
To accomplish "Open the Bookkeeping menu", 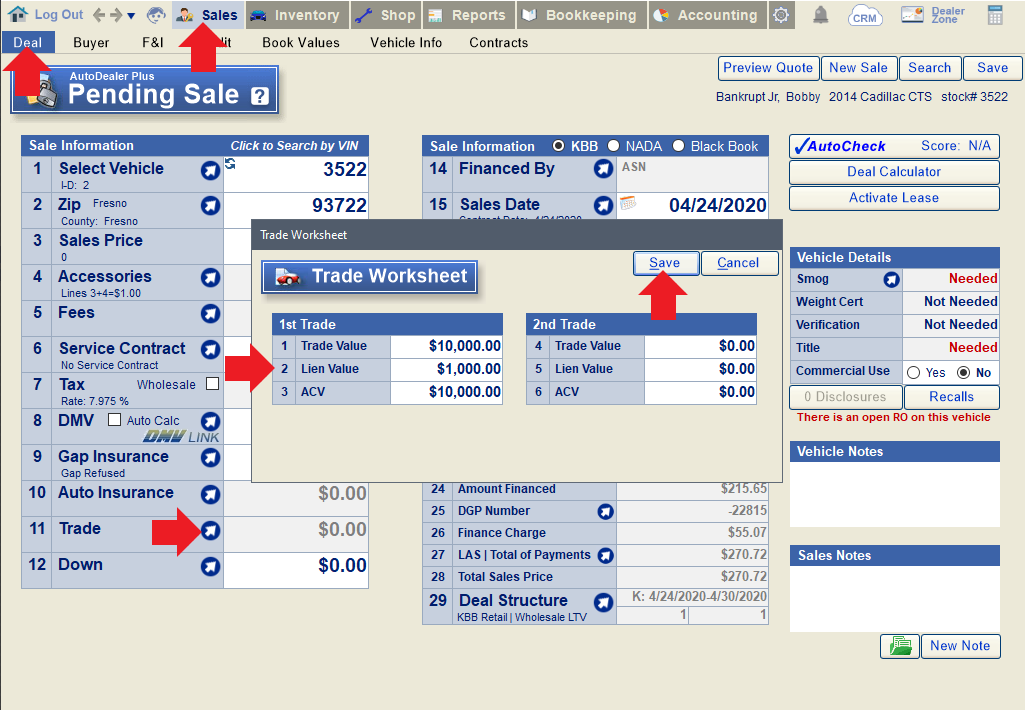I will 581,15.
